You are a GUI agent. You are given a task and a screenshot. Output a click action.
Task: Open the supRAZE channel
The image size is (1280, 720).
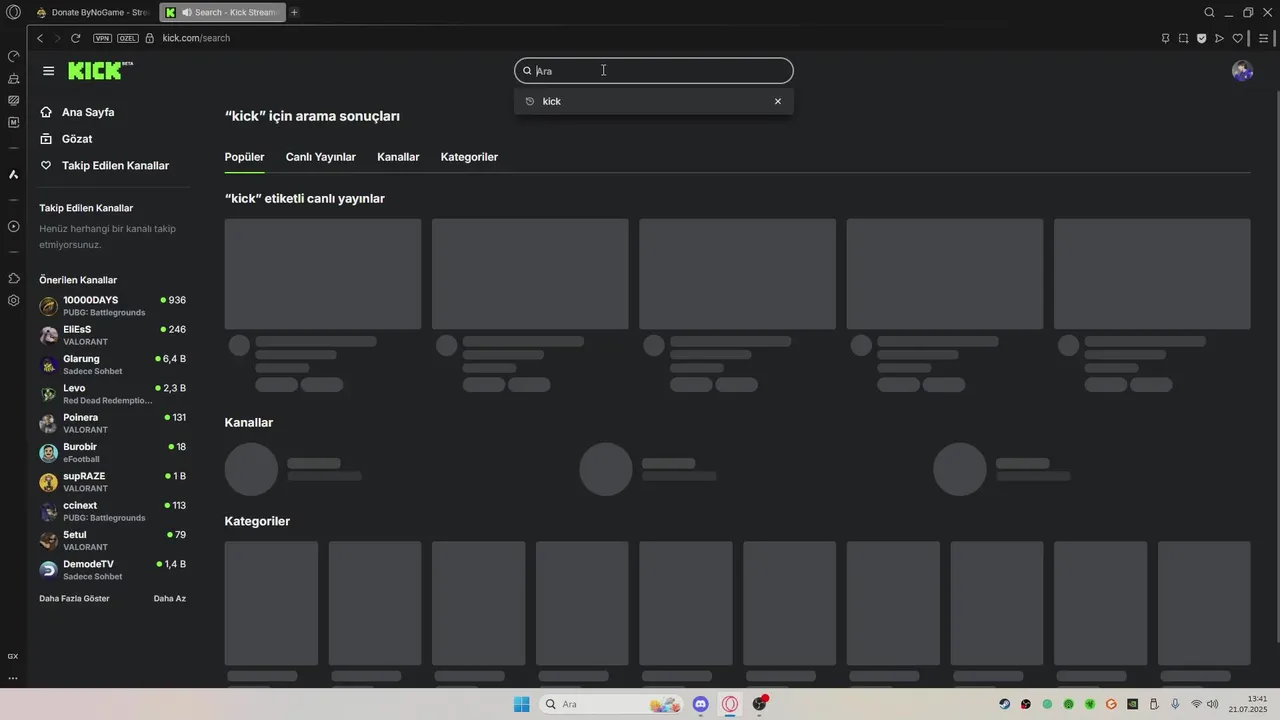click(112, 482)
